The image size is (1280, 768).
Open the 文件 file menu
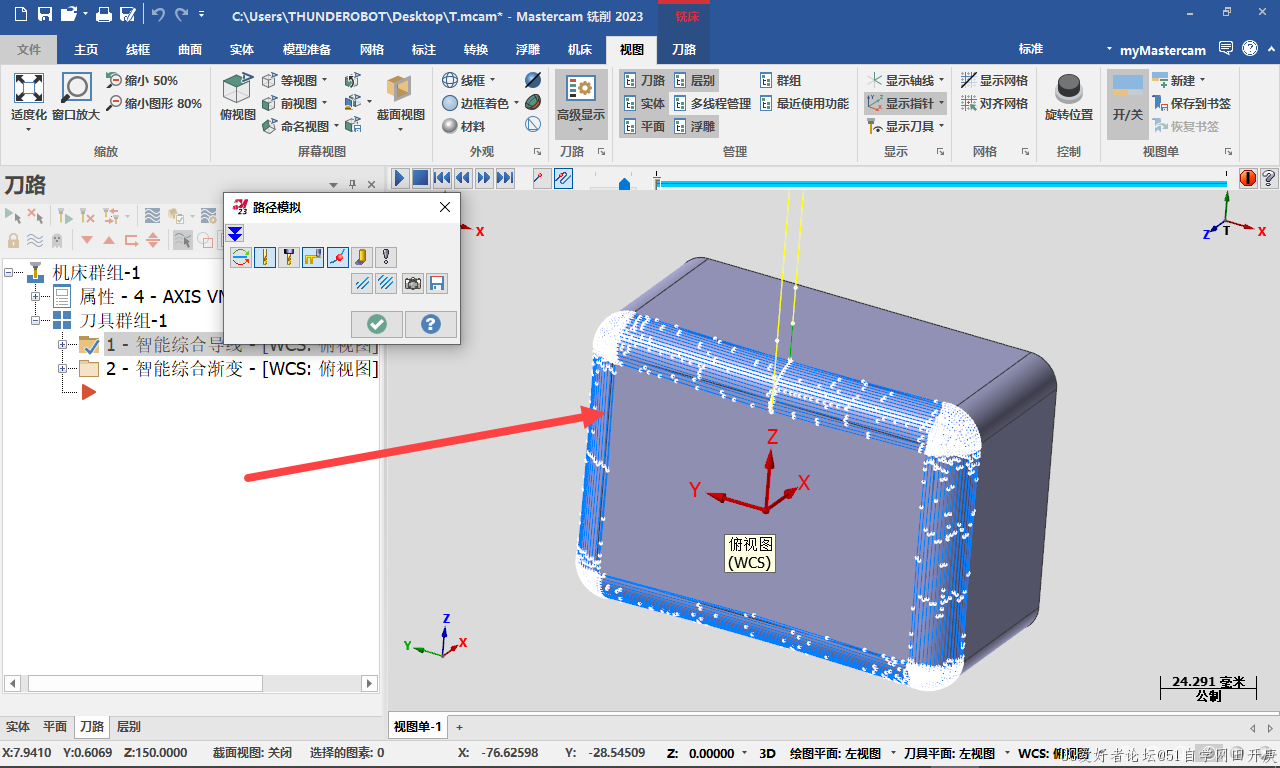pyautogui.click(x=29, y=49)
